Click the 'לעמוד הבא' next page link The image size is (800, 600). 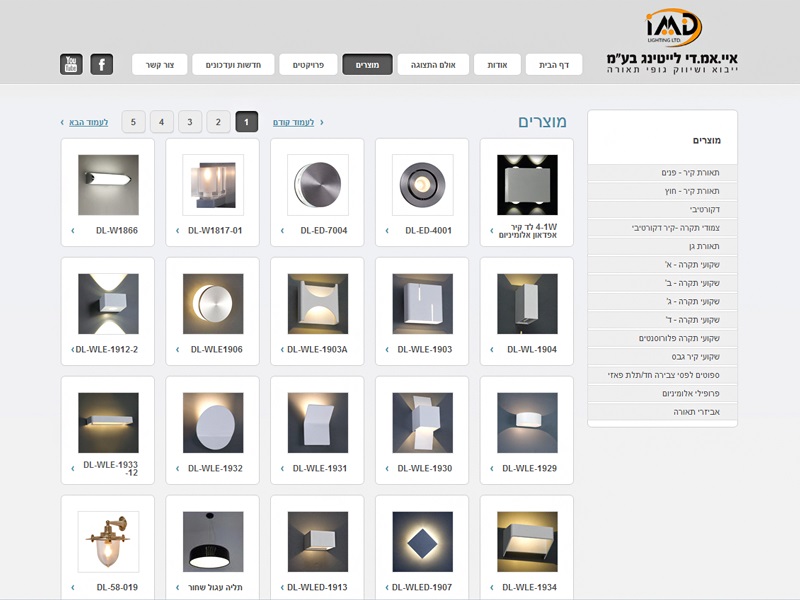coord(88,122)
